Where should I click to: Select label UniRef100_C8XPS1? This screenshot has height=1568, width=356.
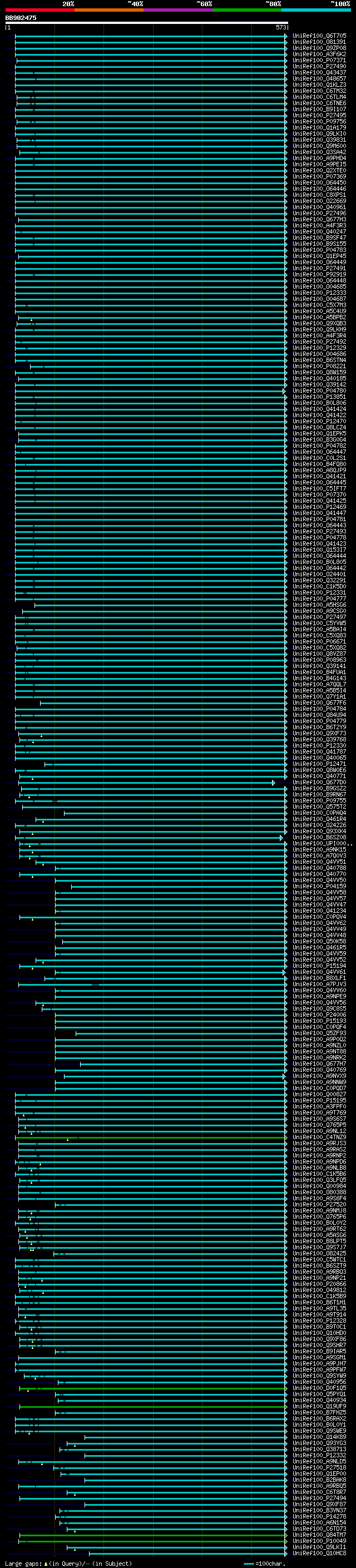point(319,195)
